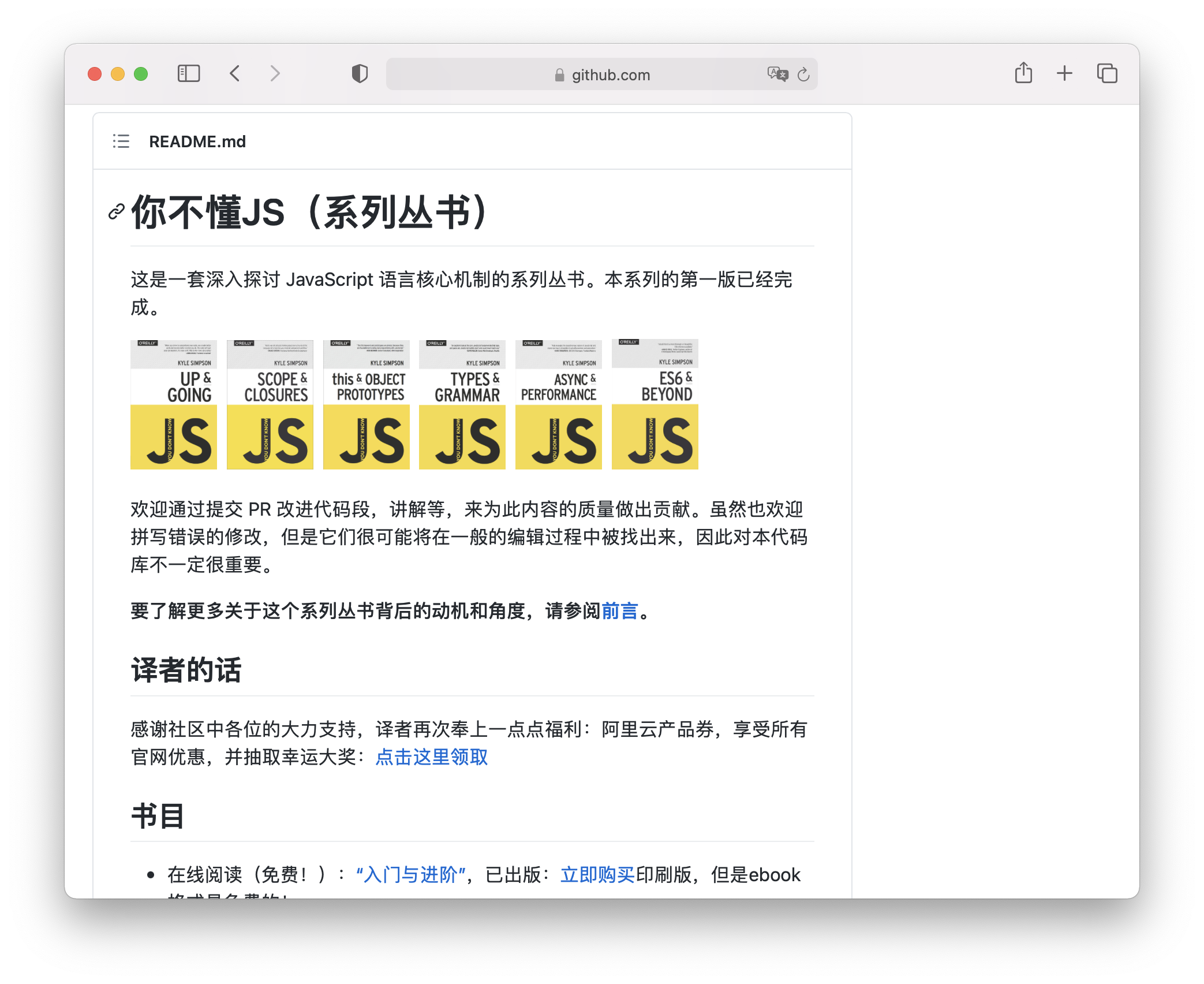
Task: Open the Privacy Report shield
Action: [x=359, y=74]
